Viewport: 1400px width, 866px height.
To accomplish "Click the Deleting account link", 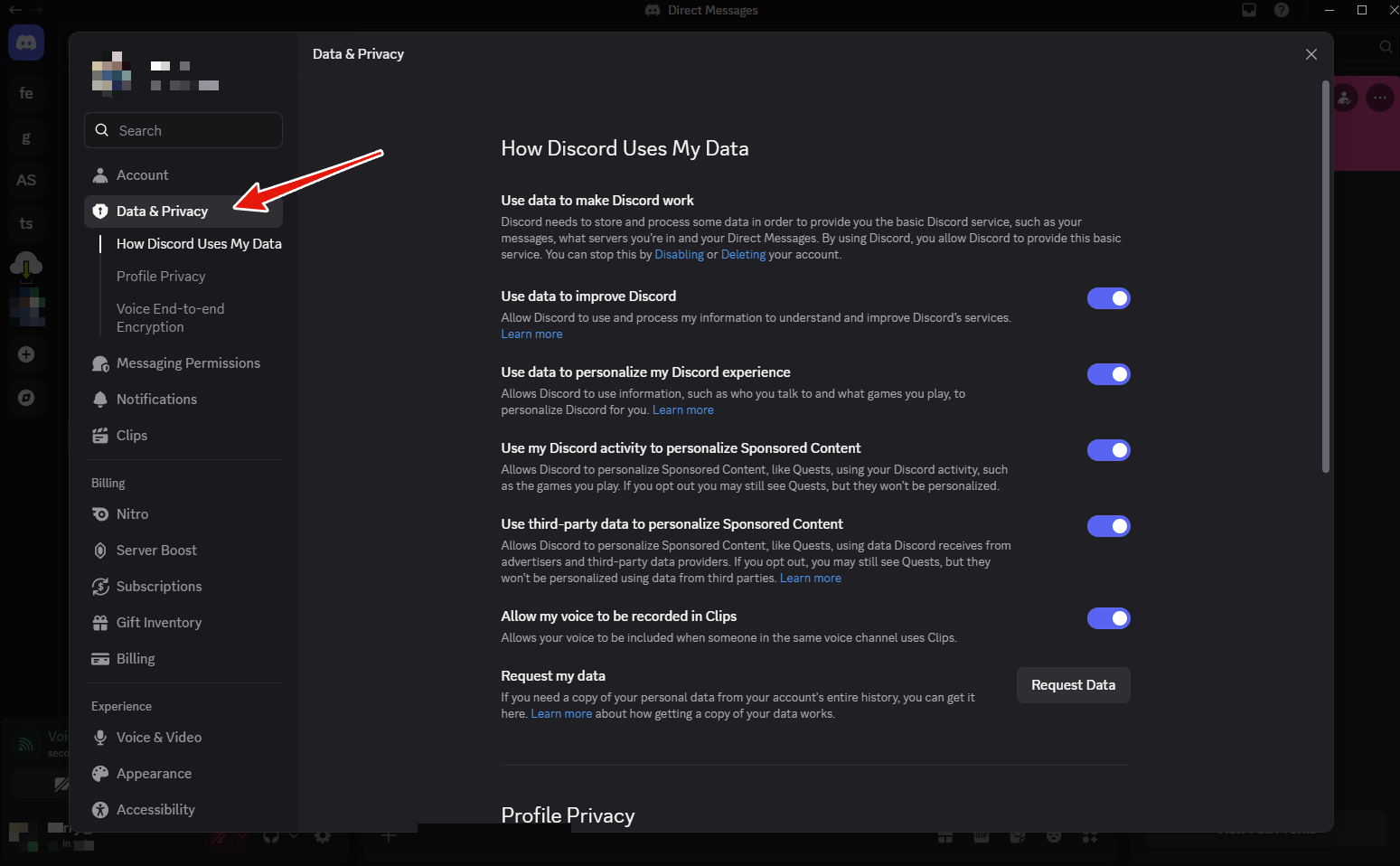I will pos(743,255).
